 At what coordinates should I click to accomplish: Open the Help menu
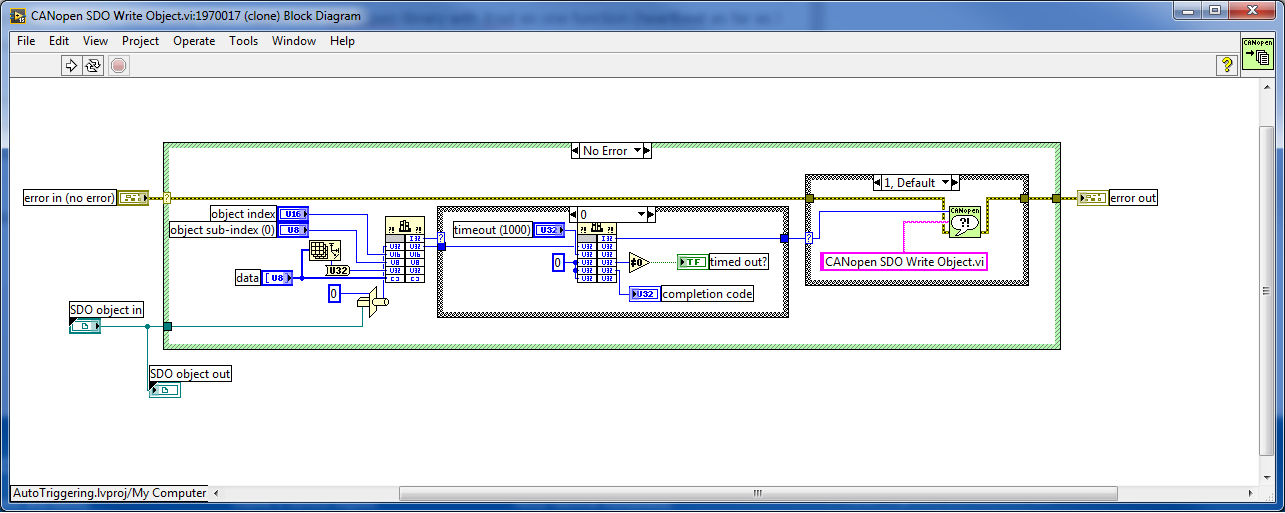coord(342,41)
